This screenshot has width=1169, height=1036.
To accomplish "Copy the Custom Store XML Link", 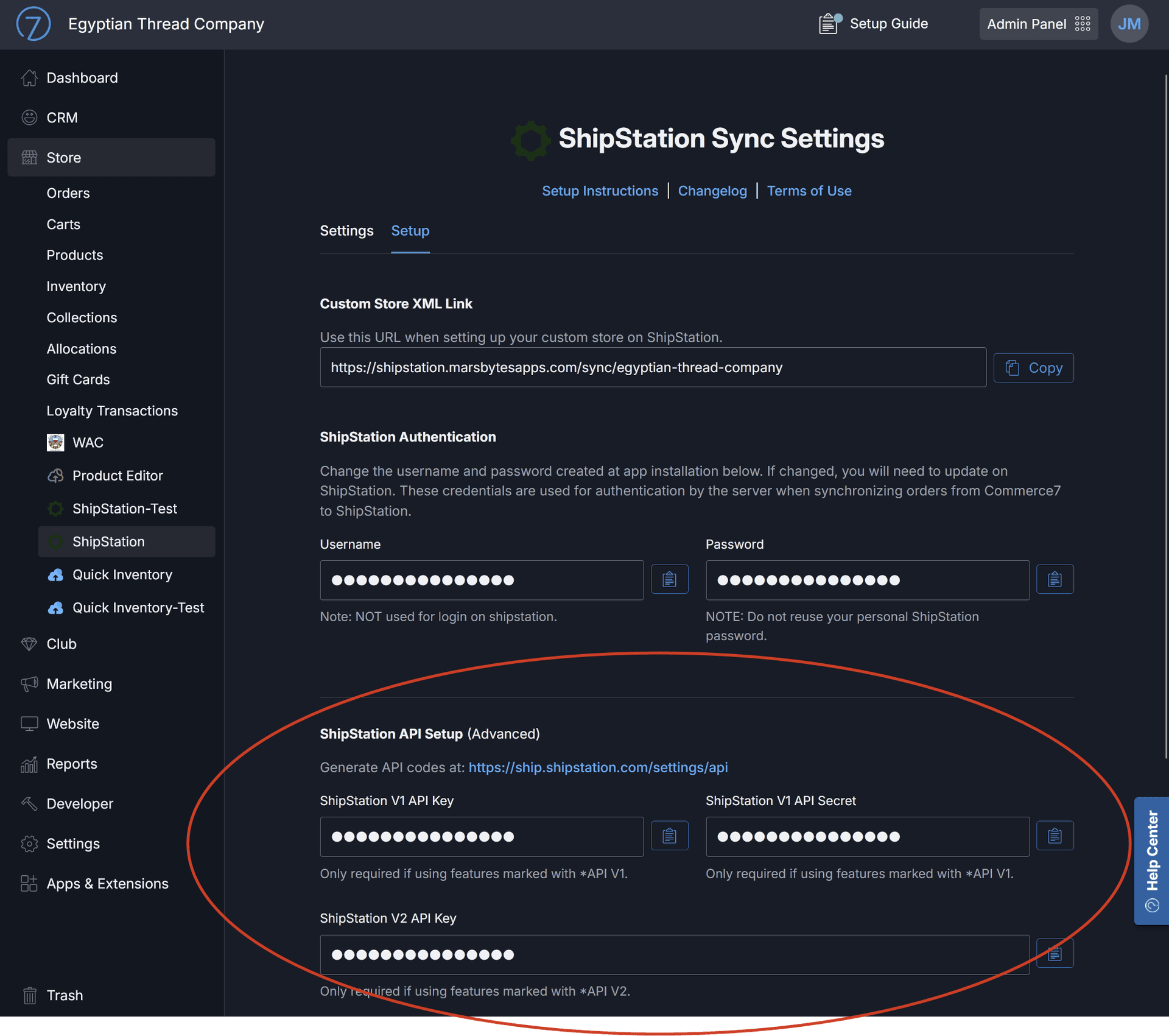I will [1033, 367].
